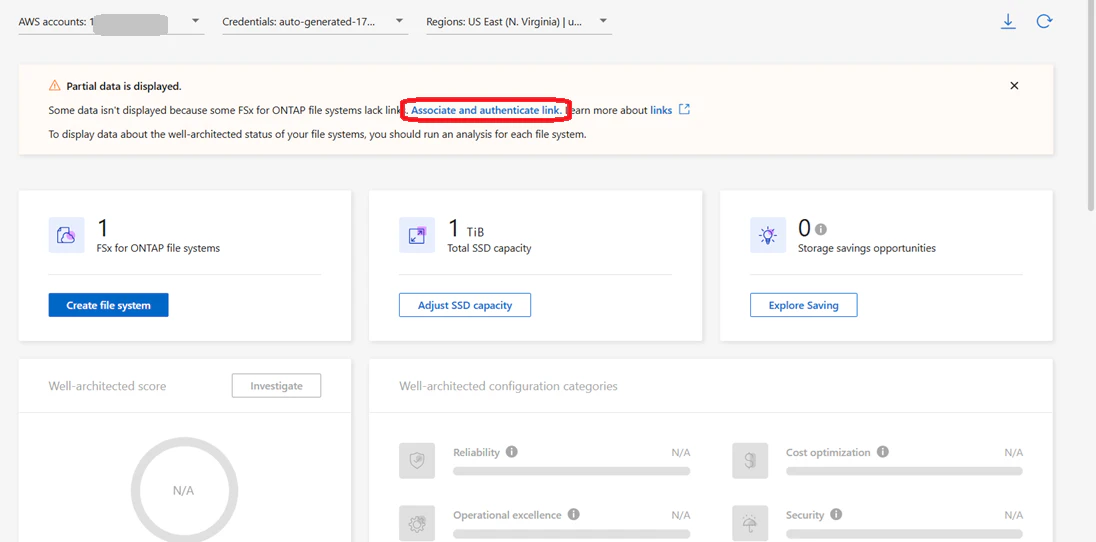Dismiss the partial data warning banner
Image resolution: width=1096 pixels, height=542 pixels.
point(1014,86)
